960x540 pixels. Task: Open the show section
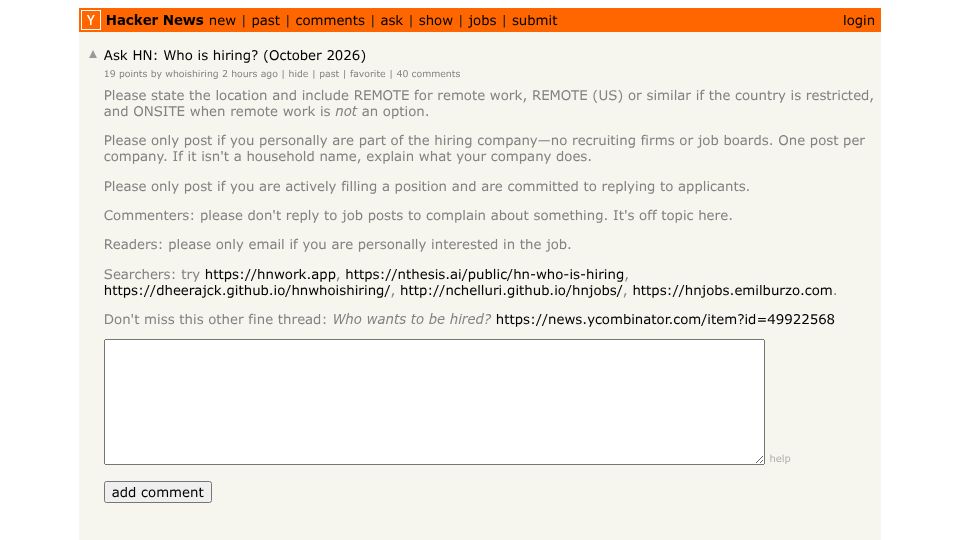(x=436, y=20)
